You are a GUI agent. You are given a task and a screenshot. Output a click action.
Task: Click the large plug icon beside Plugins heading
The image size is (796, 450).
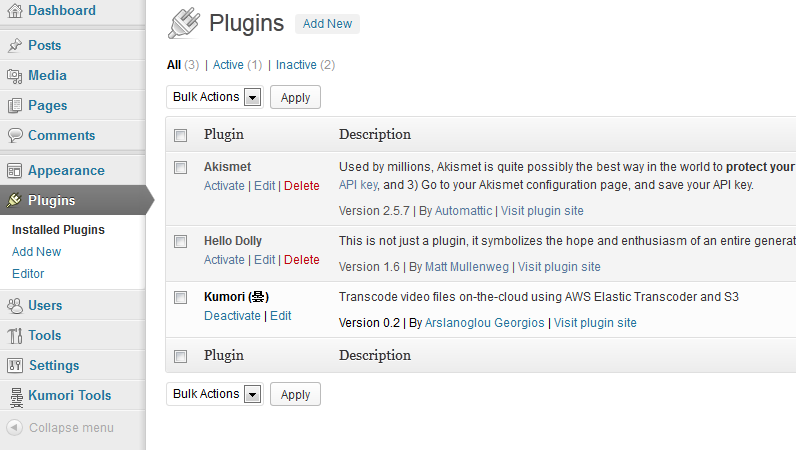tap(184, 23)
